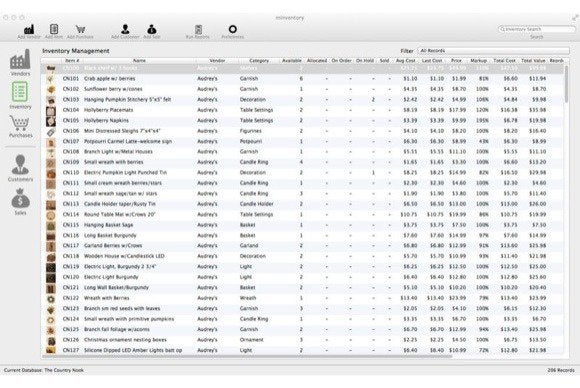
Task: Click Round Table Mat w/Crows 20" name
Action: [x=119, y=215]
